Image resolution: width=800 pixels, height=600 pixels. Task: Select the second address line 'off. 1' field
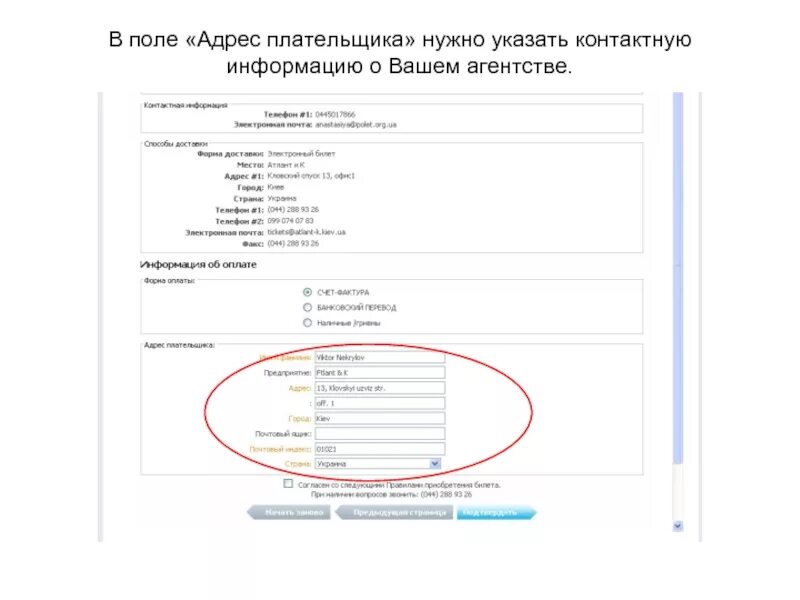(x=380, y=404)
